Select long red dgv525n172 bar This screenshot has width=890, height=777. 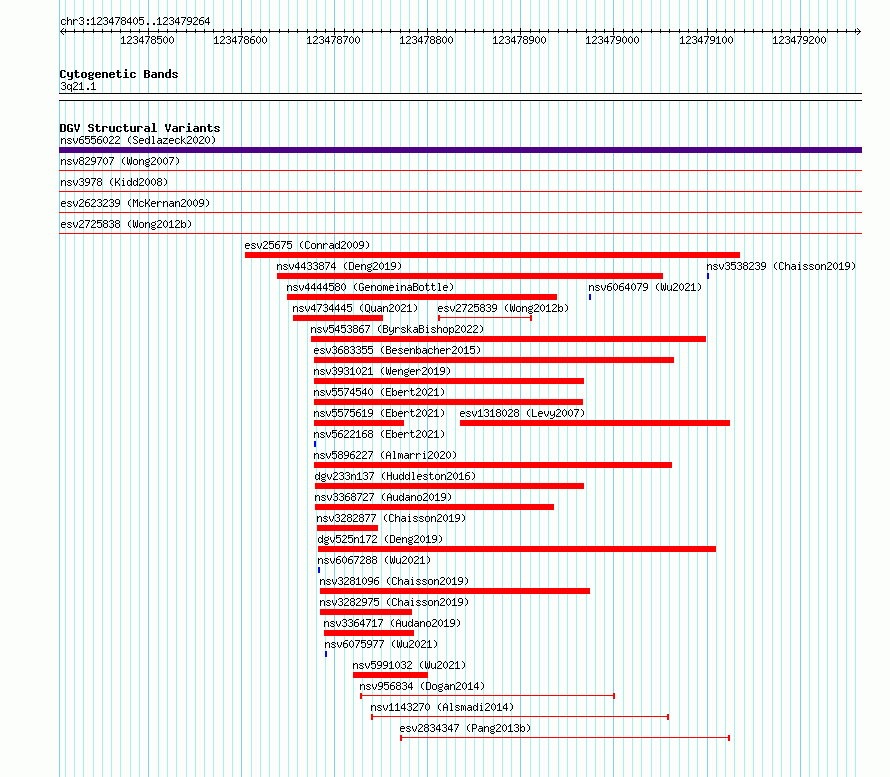pos(517,549)
